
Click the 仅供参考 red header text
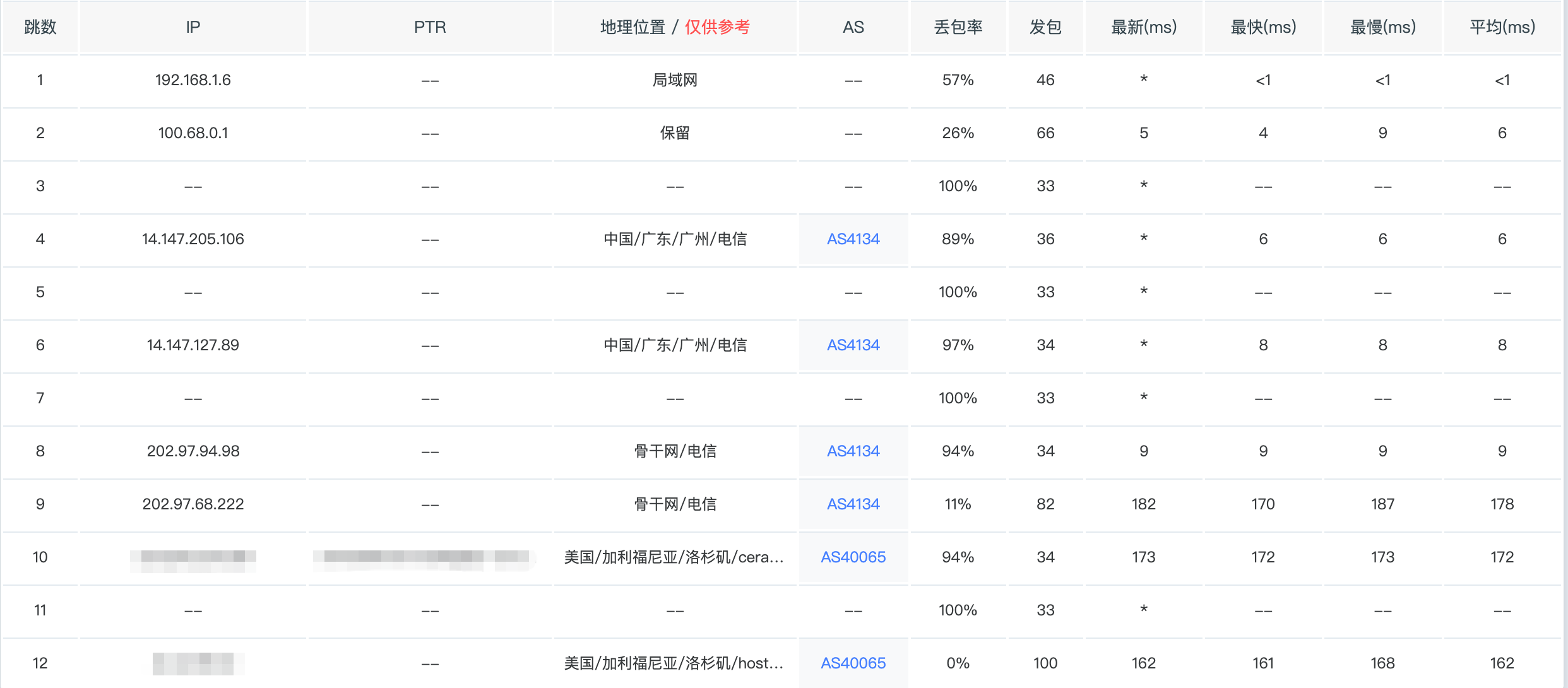tap(717, 27)
